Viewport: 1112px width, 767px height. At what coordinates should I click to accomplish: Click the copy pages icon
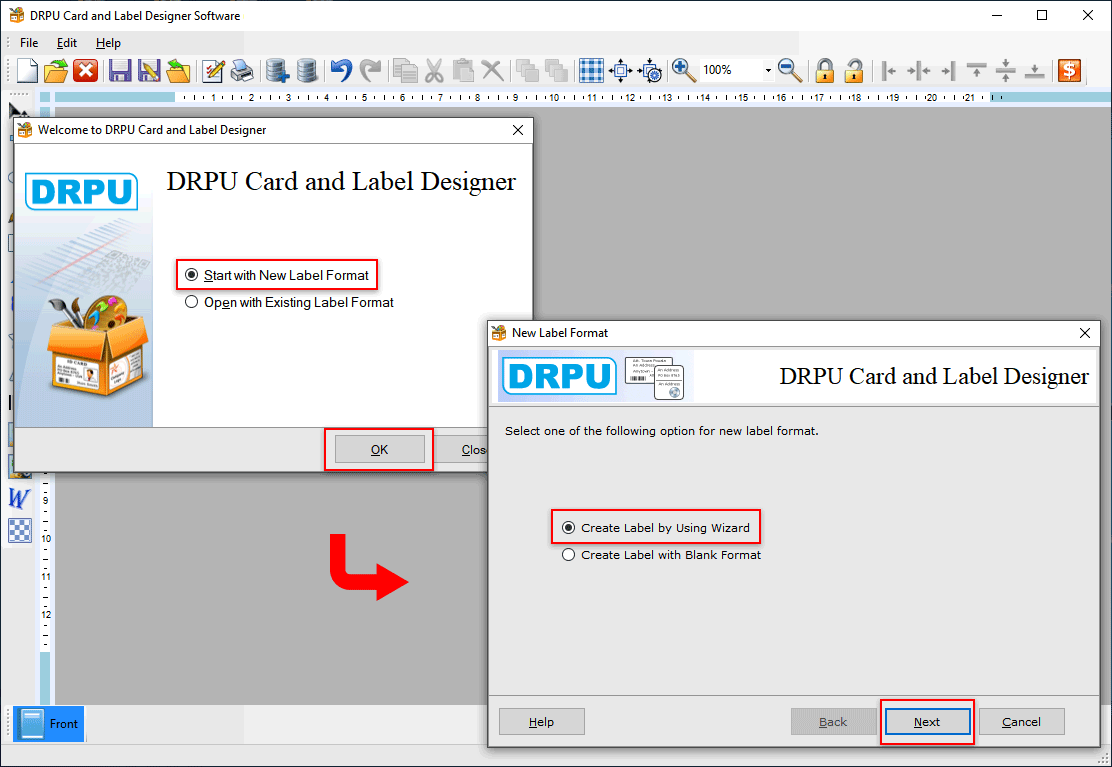coord(405,70)
